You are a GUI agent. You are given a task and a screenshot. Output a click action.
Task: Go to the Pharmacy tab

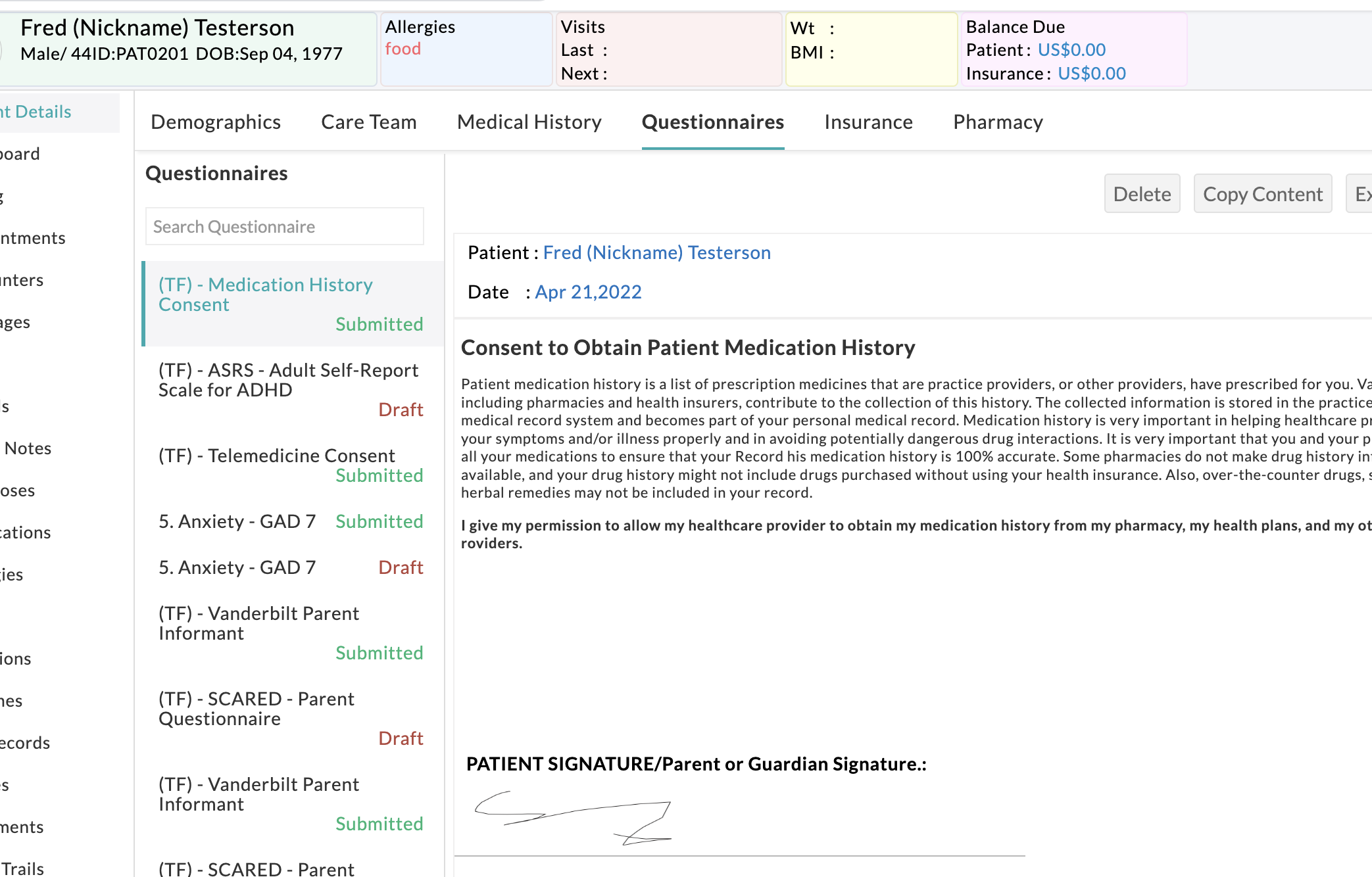point(998,122)
